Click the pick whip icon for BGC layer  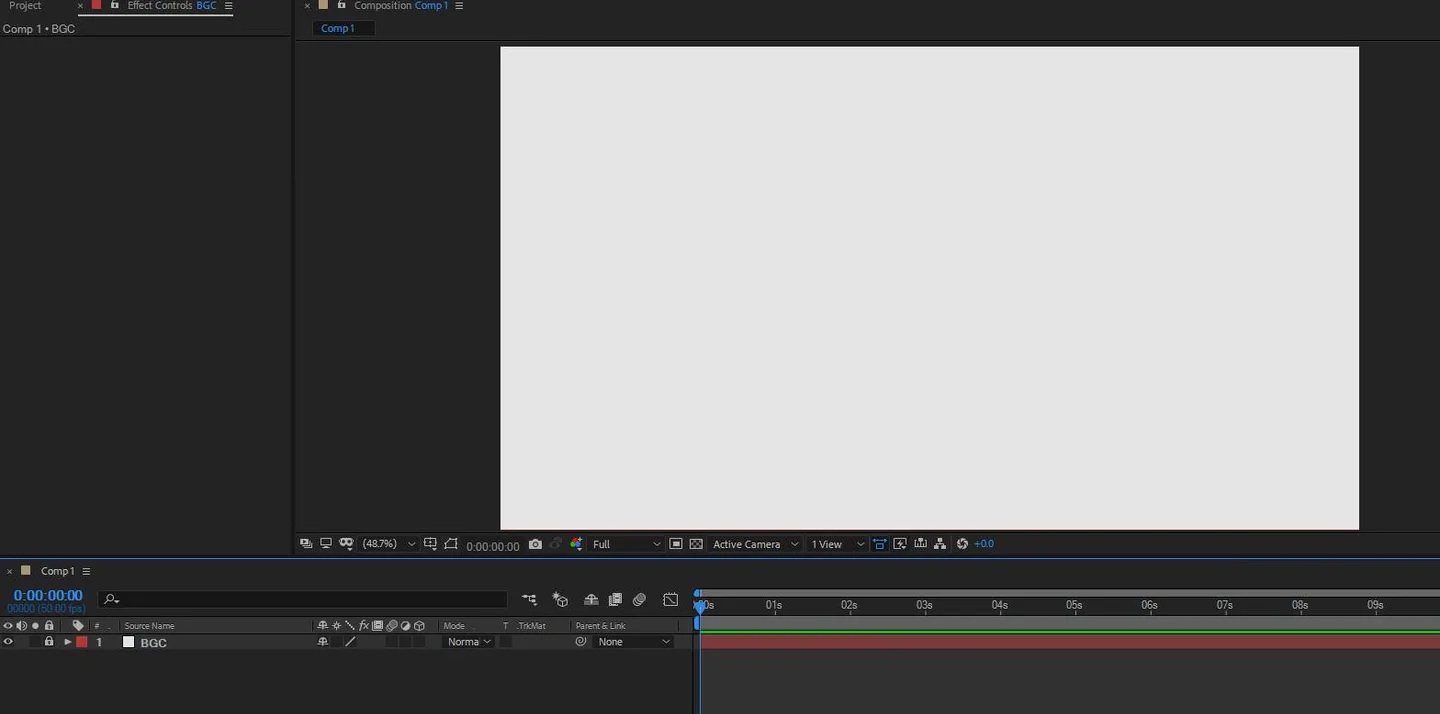(x=581, y=642)
